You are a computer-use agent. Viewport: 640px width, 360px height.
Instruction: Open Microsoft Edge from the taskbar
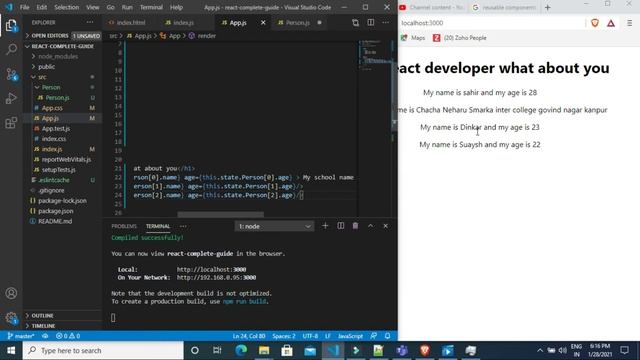tap(241, 351)
